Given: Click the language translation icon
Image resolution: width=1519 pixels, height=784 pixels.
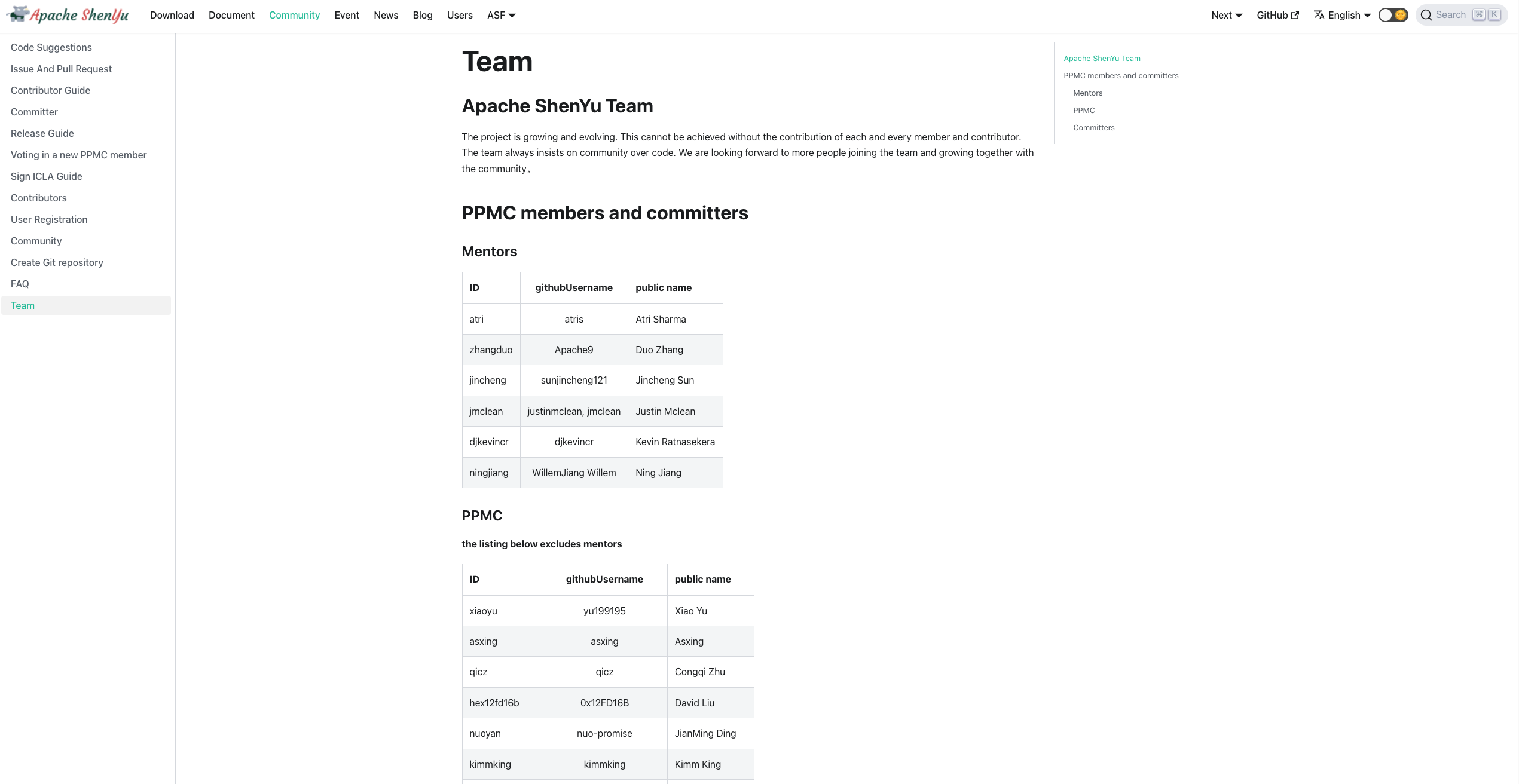Looking at the screenshot, I should pos(1319,15).
